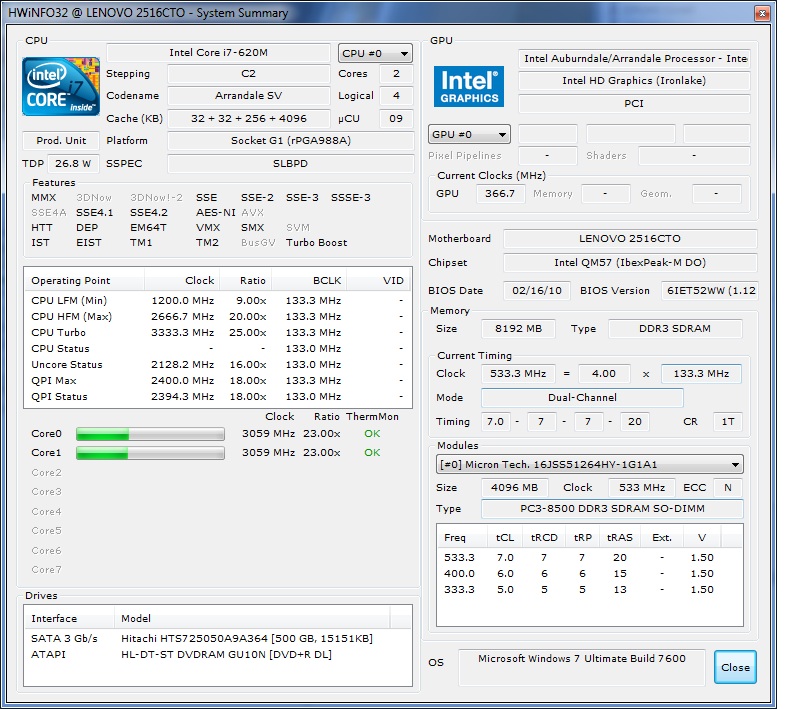Screen dimensions: 800x709
Task: Select the Hitachi HTS725050A9A364 drive entry
Action: (218, 639)
